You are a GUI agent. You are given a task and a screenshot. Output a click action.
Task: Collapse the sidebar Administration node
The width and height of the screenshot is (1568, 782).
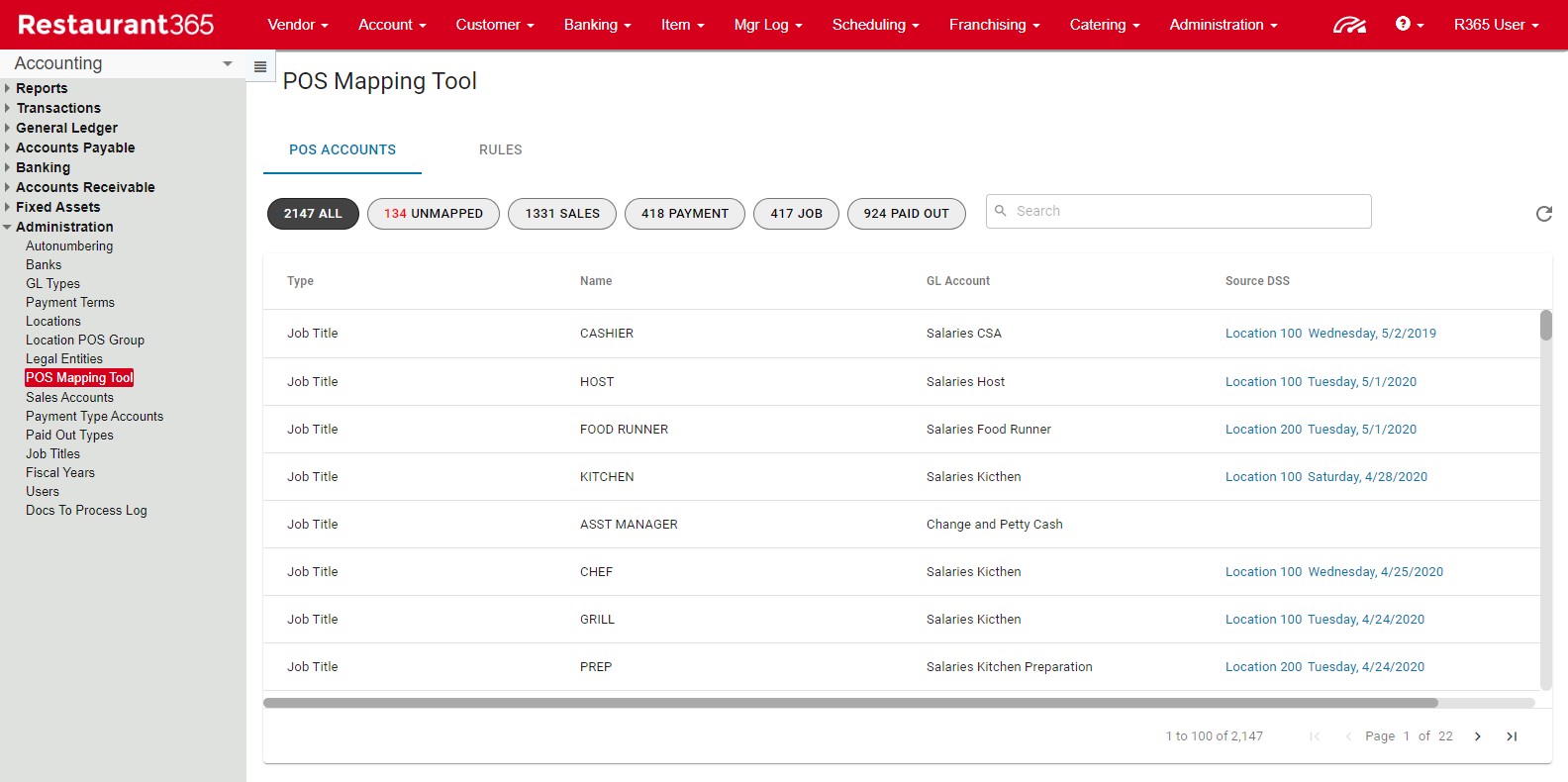7,227
